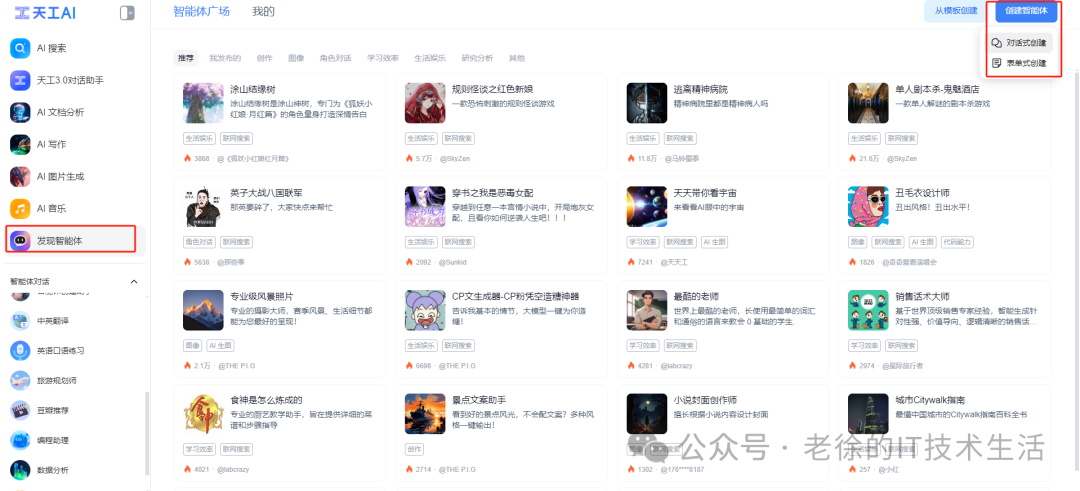
Task: Select 发现智能体 robot icon in sidebar
Action: click(20, 240)
